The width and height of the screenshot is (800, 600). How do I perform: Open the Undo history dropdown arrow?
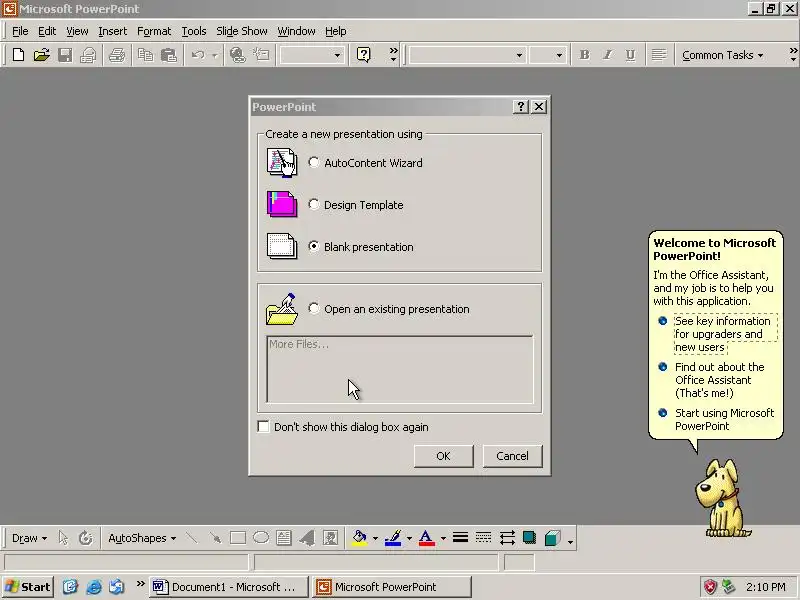tap(215, 55)
